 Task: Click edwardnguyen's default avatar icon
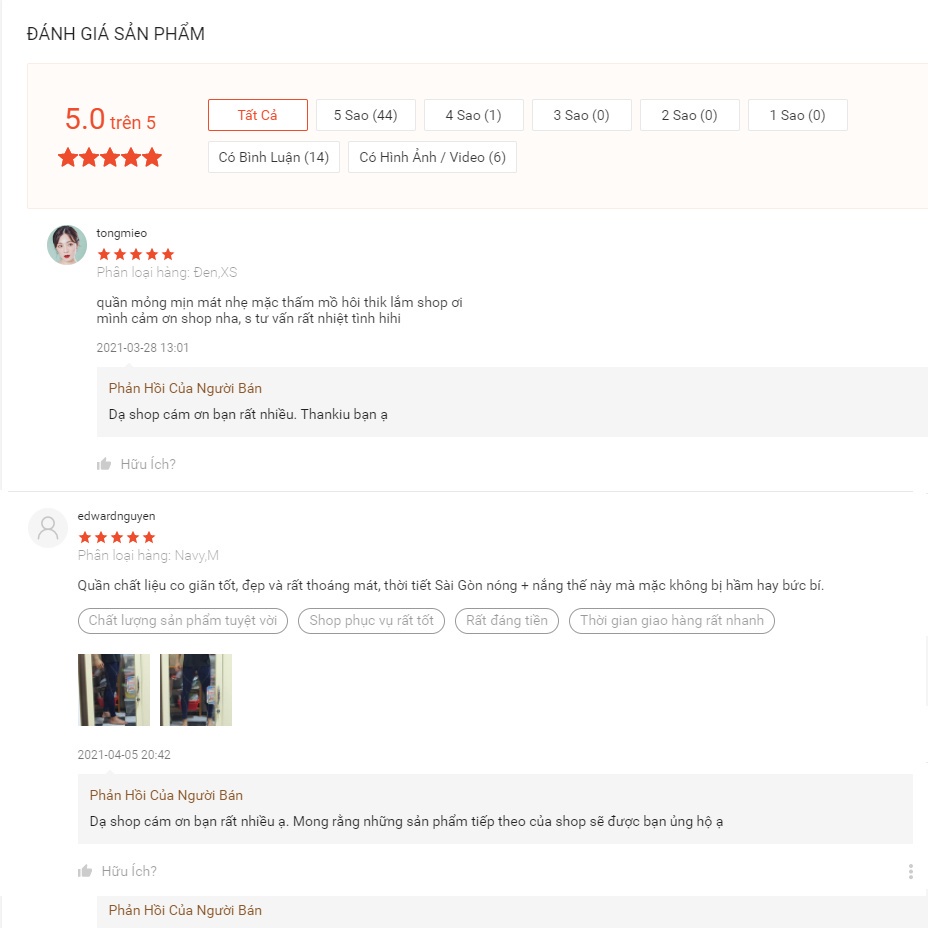point(48,527)
